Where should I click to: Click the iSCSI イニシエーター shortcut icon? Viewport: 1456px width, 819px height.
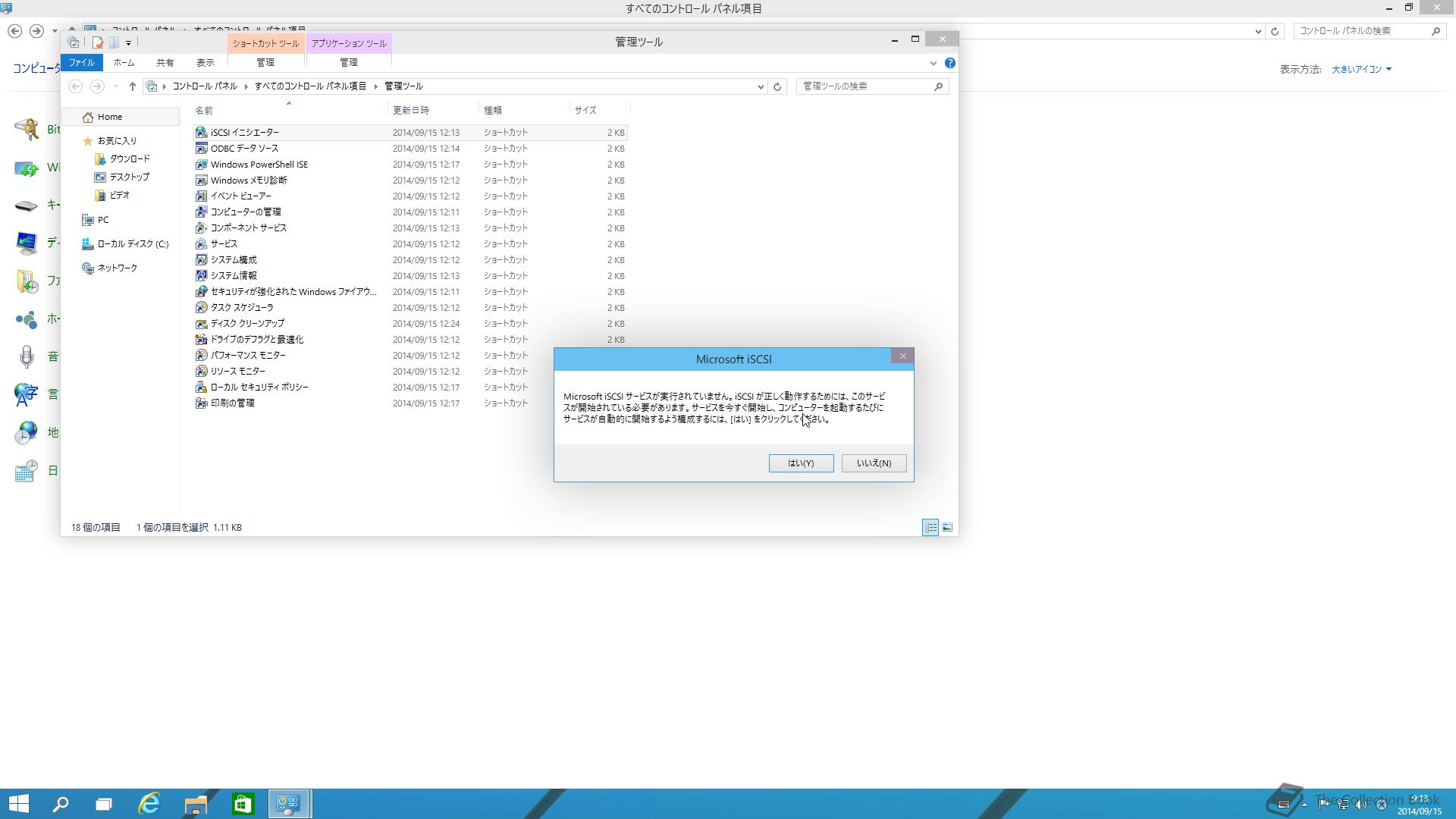[x=201, y=132]
